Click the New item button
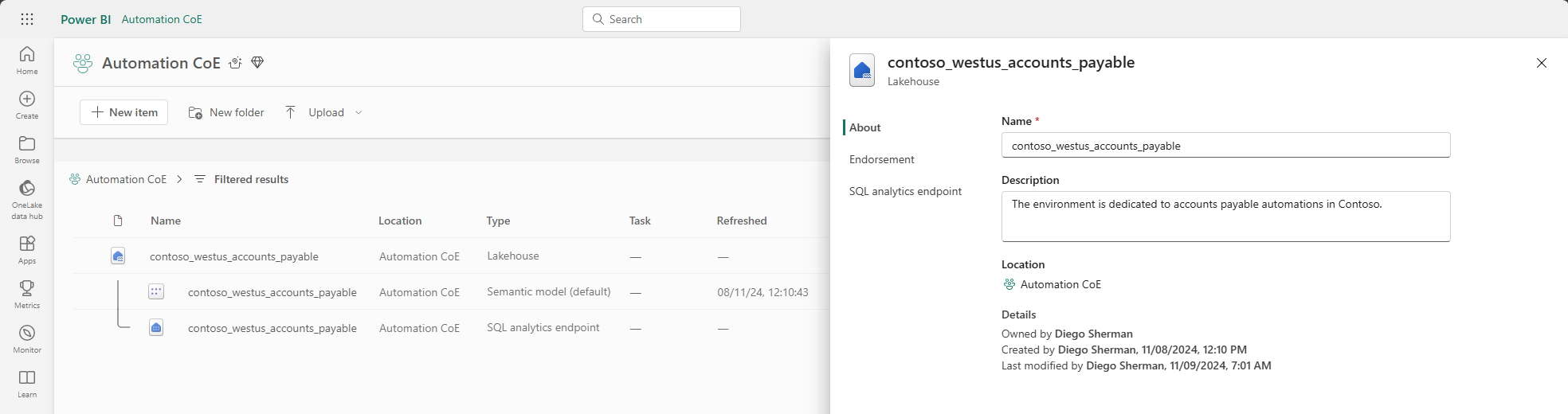This screenshot has width=1568, height=414. [x=124, y=112]
